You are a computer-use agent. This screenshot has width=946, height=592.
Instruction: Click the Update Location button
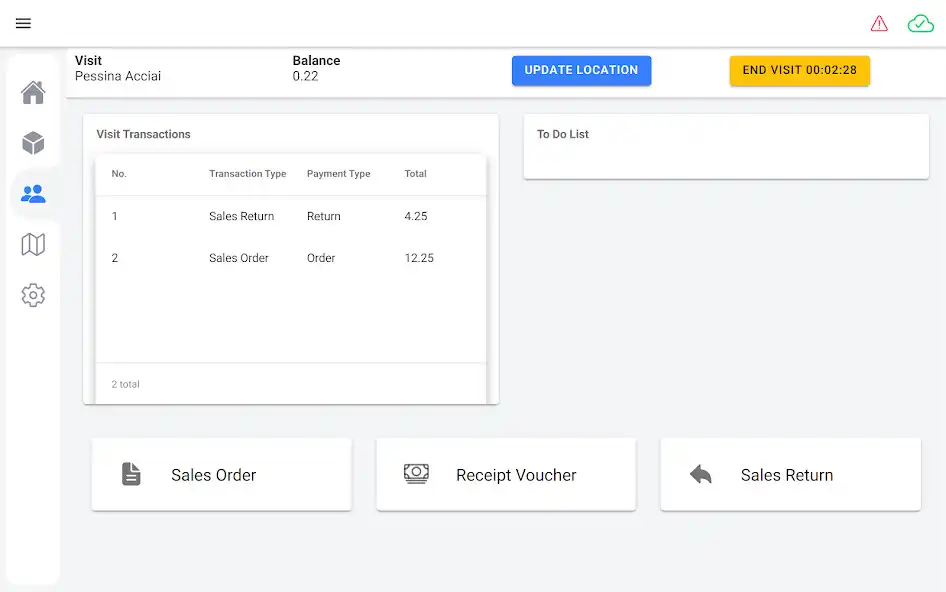tap(581, 70)
